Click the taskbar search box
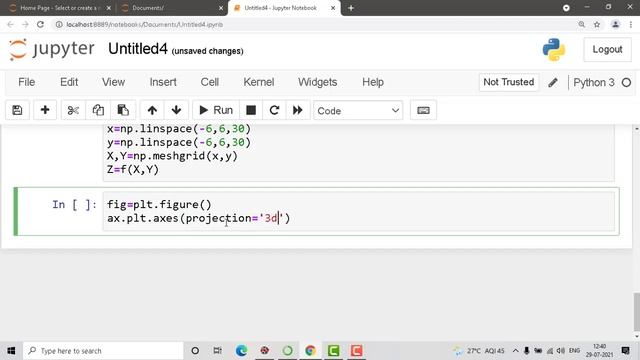The width and height of the screenshot is (640, 360). [103, 351]
